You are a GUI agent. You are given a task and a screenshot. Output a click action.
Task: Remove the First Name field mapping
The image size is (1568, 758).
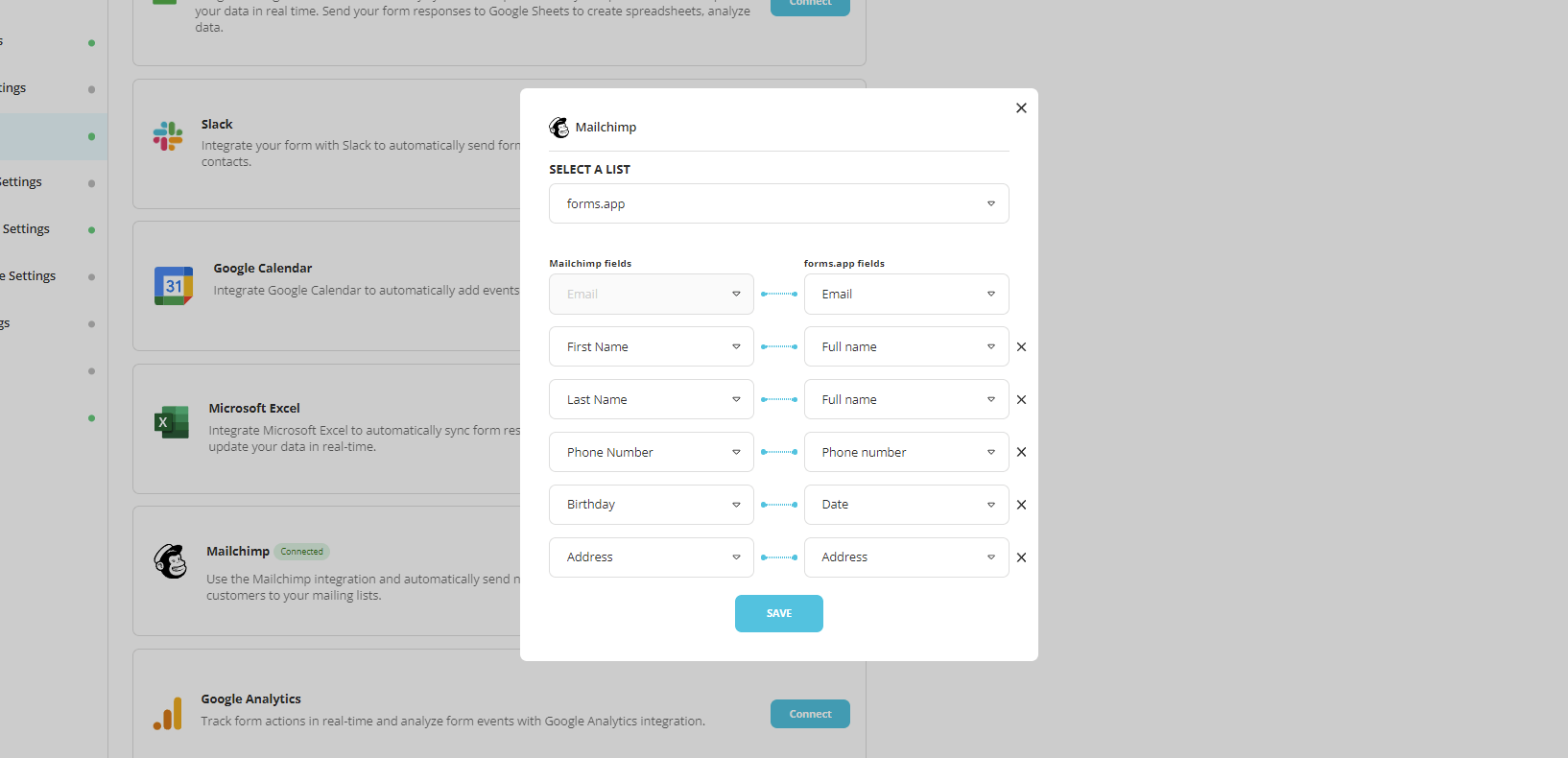pyautogui.click(x=1021, y=347)
